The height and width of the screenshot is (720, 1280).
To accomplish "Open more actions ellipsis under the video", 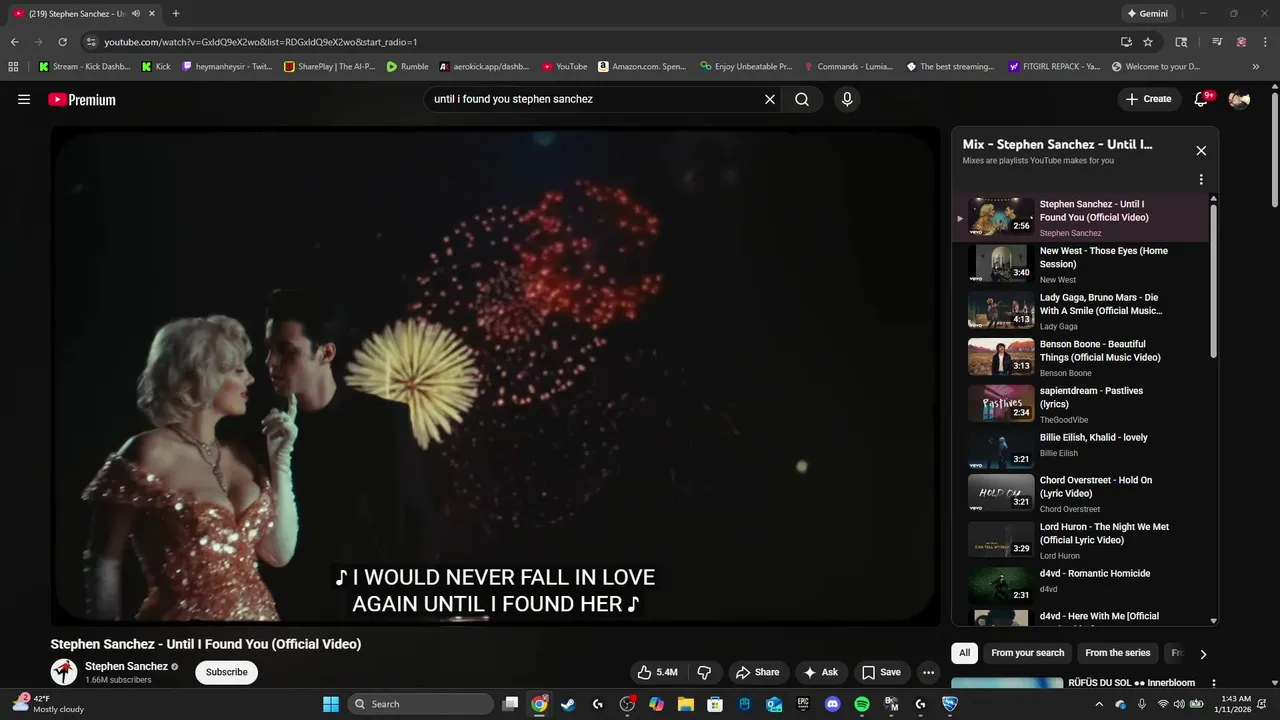I will [x=928, y=672].
